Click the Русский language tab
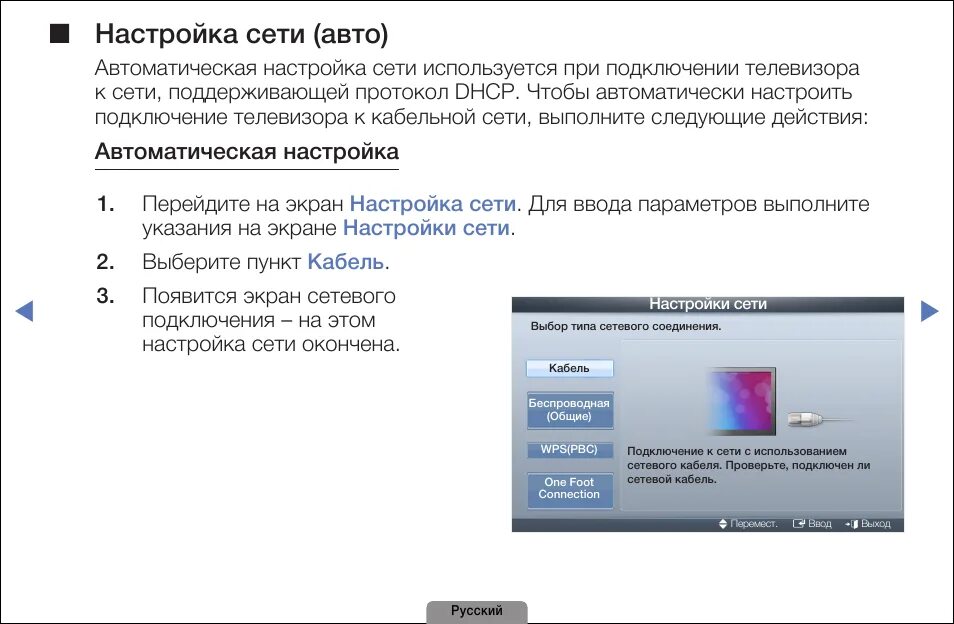The image size is (954, 624). [x=477, y=611]
